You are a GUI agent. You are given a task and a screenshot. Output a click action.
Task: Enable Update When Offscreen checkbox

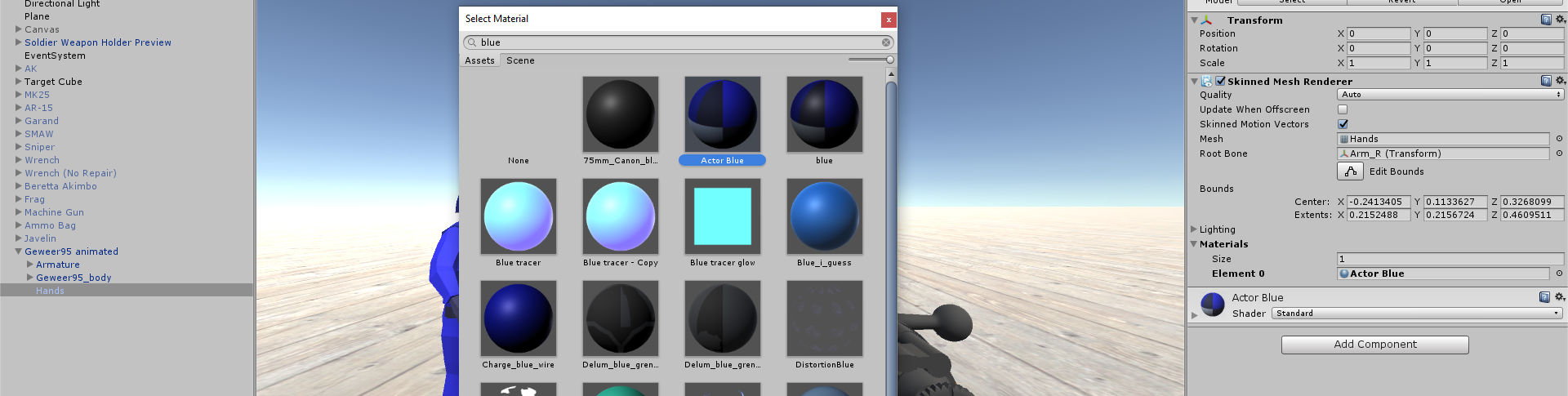click(x=1343, y=109)
